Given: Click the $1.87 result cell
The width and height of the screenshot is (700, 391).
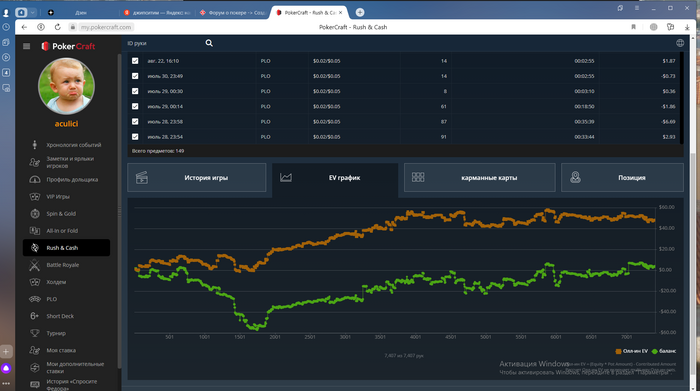Looking at the screenshot, I should click(668, 61).
